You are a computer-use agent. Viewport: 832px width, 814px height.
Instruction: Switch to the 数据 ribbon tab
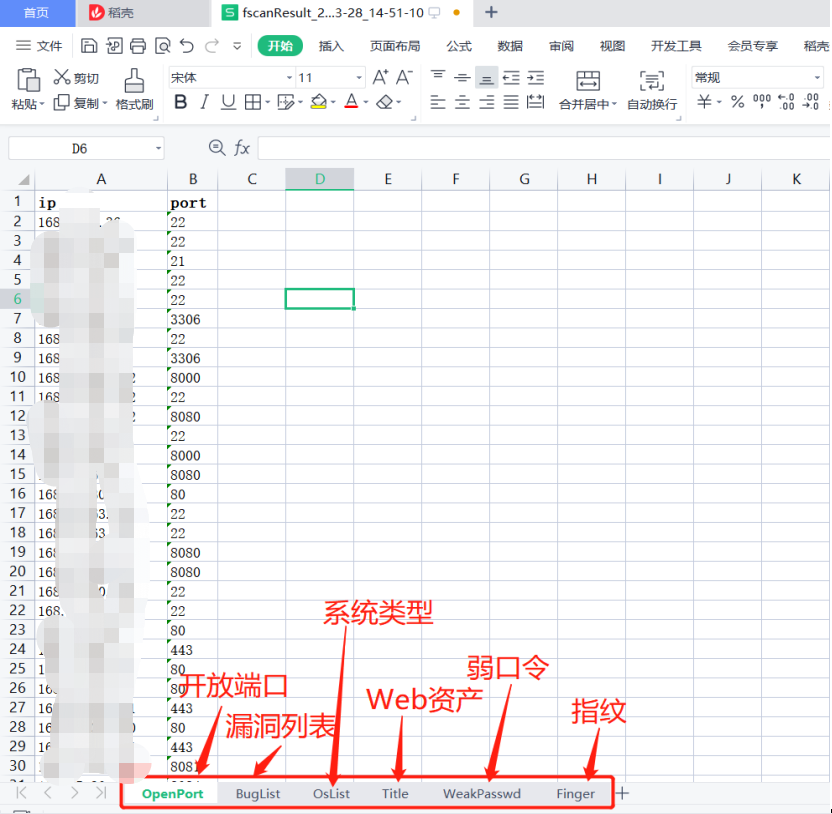tap(510, 46)
